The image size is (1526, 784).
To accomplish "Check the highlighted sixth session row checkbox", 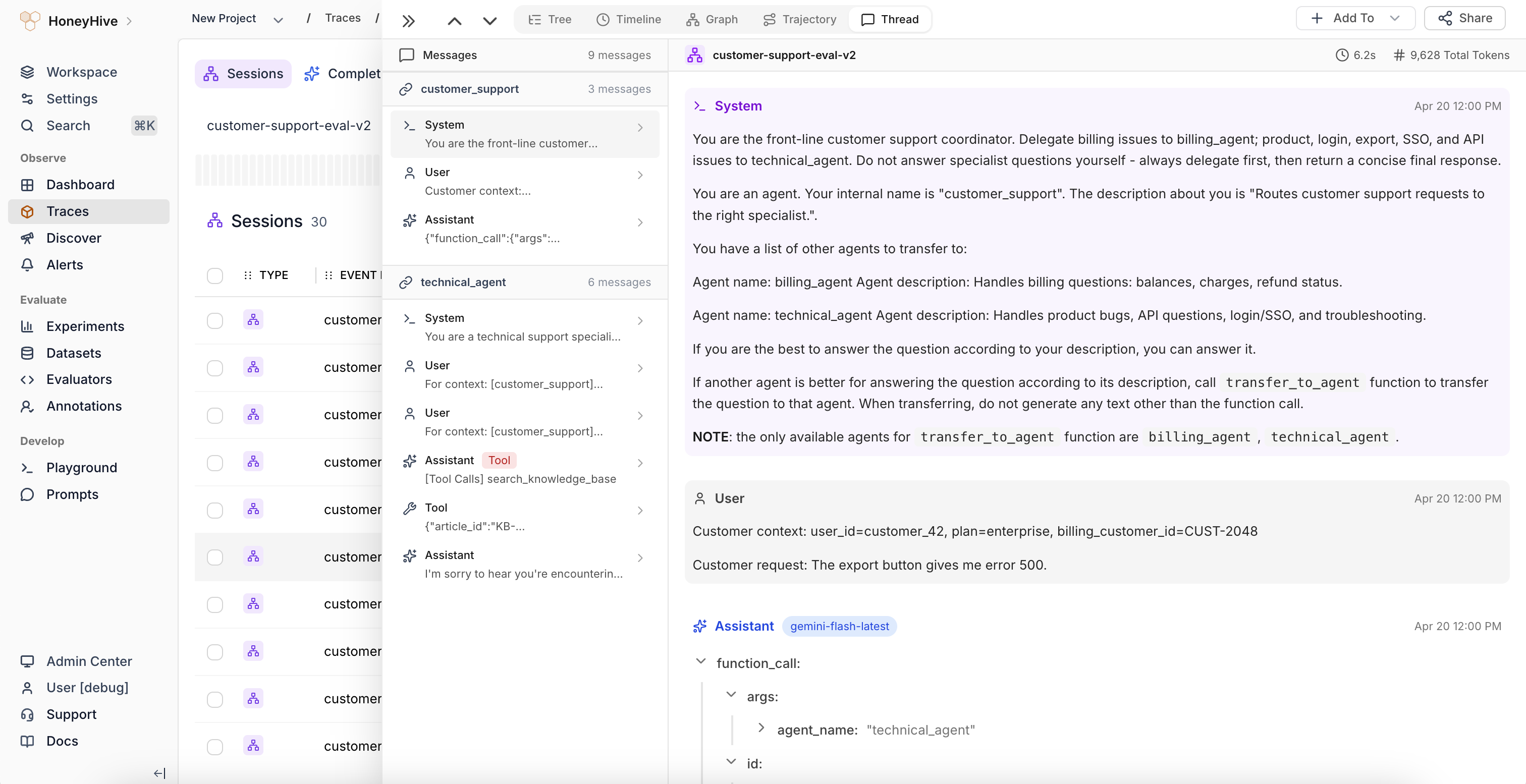I will pos(215,557).
